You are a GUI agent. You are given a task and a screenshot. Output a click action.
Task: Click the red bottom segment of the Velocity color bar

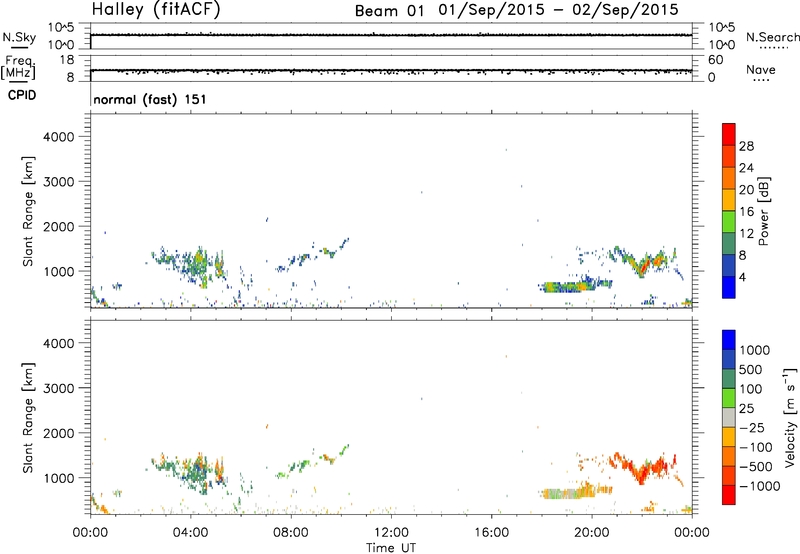(729, 495)
